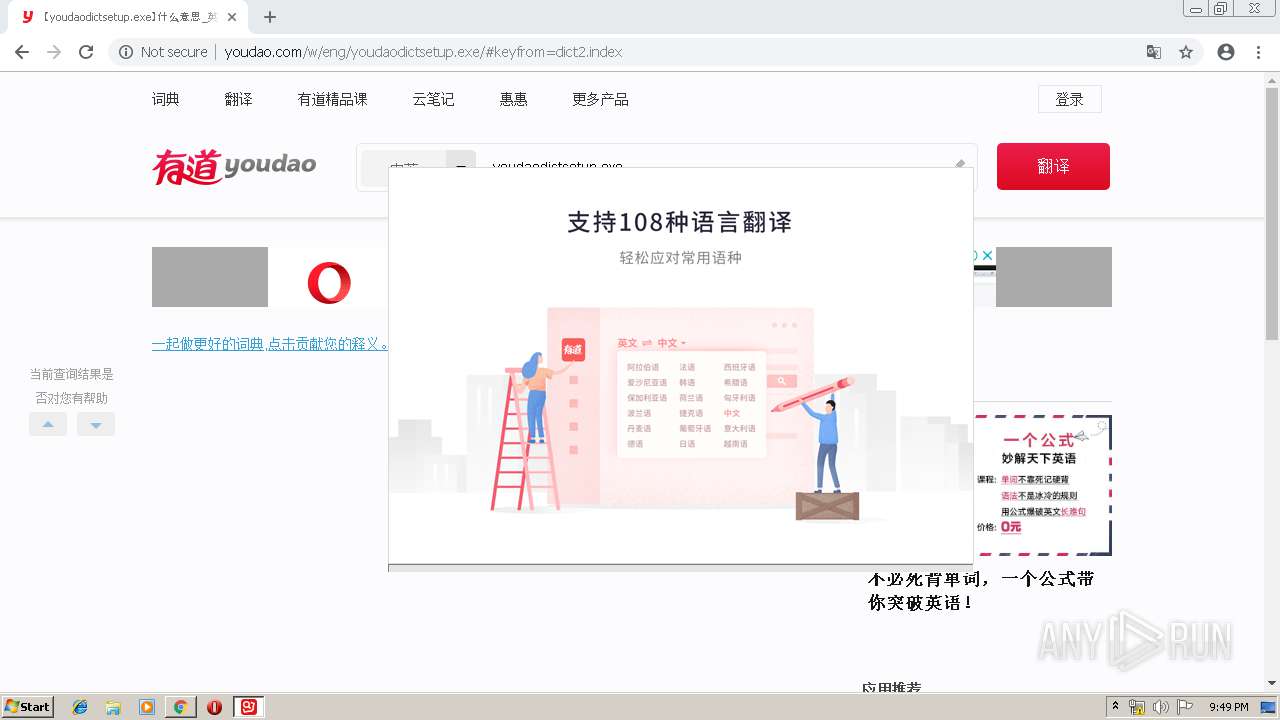Click the Youdao logo
The image size is (1280, 720).
coord(234,166)
